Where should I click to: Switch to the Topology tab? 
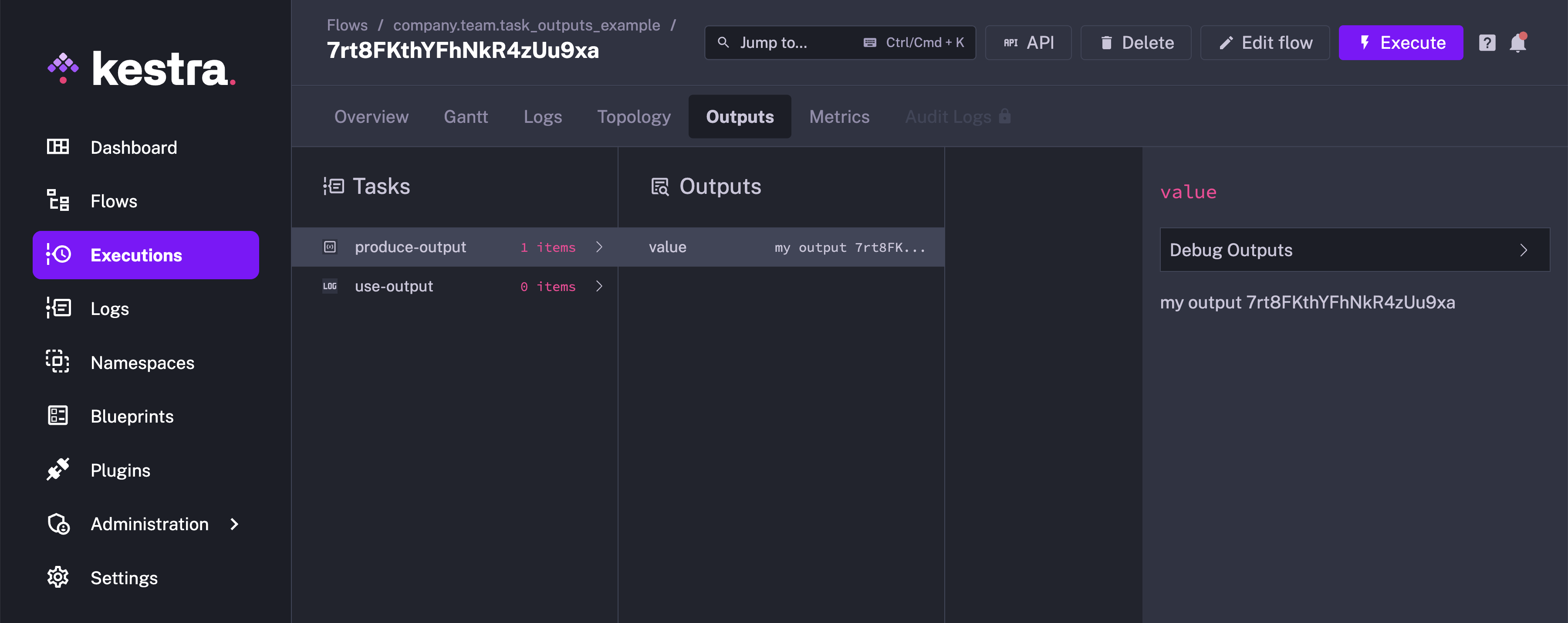point(634,116)
